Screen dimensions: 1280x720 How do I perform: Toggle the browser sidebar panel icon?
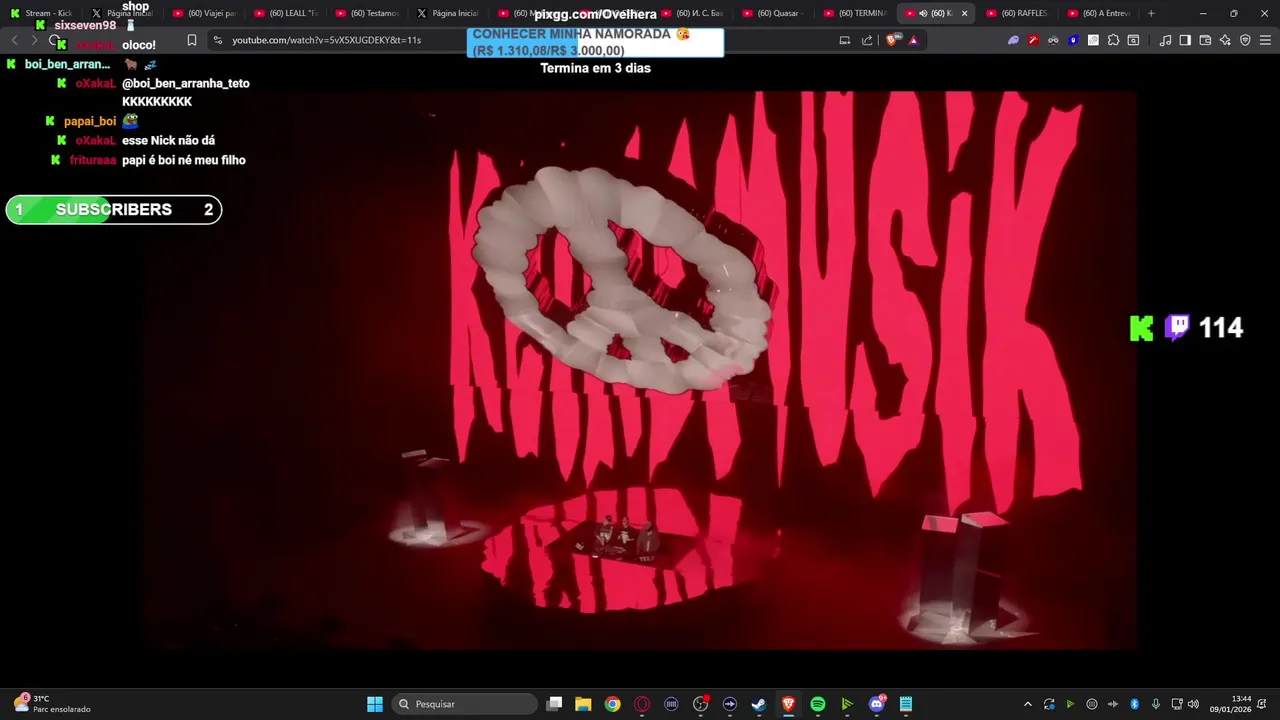click(1185, 40)
